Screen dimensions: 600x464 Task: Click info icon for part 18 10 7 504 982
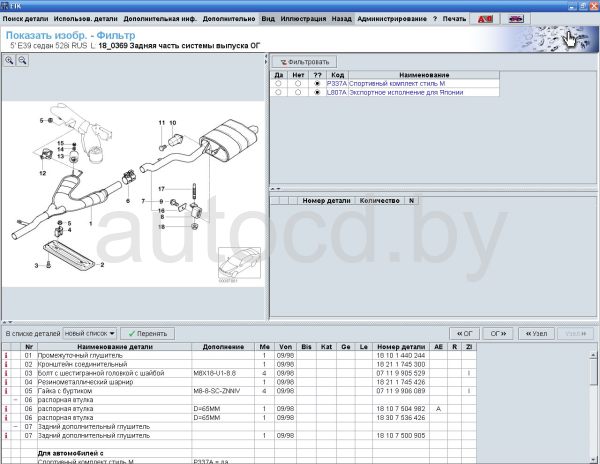6,409
